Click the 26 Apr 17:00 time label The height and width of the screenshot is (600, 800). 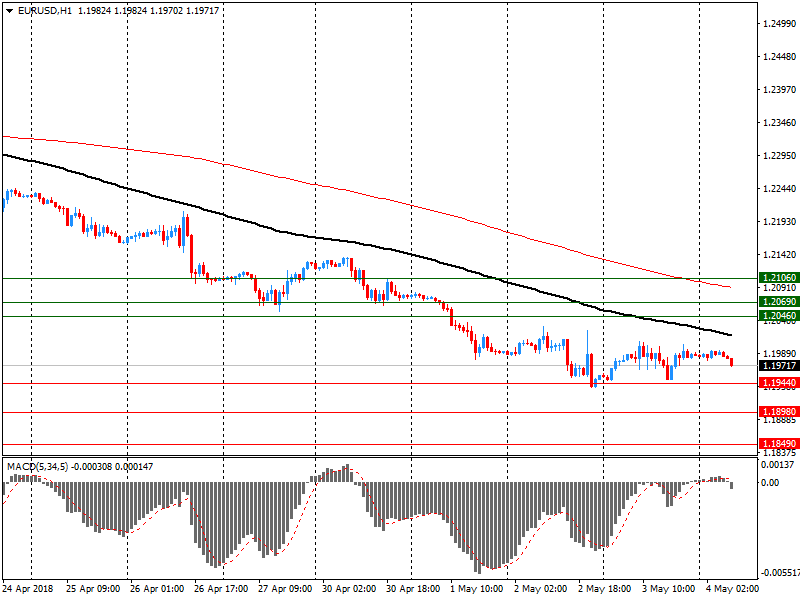[x=221, y=589]
